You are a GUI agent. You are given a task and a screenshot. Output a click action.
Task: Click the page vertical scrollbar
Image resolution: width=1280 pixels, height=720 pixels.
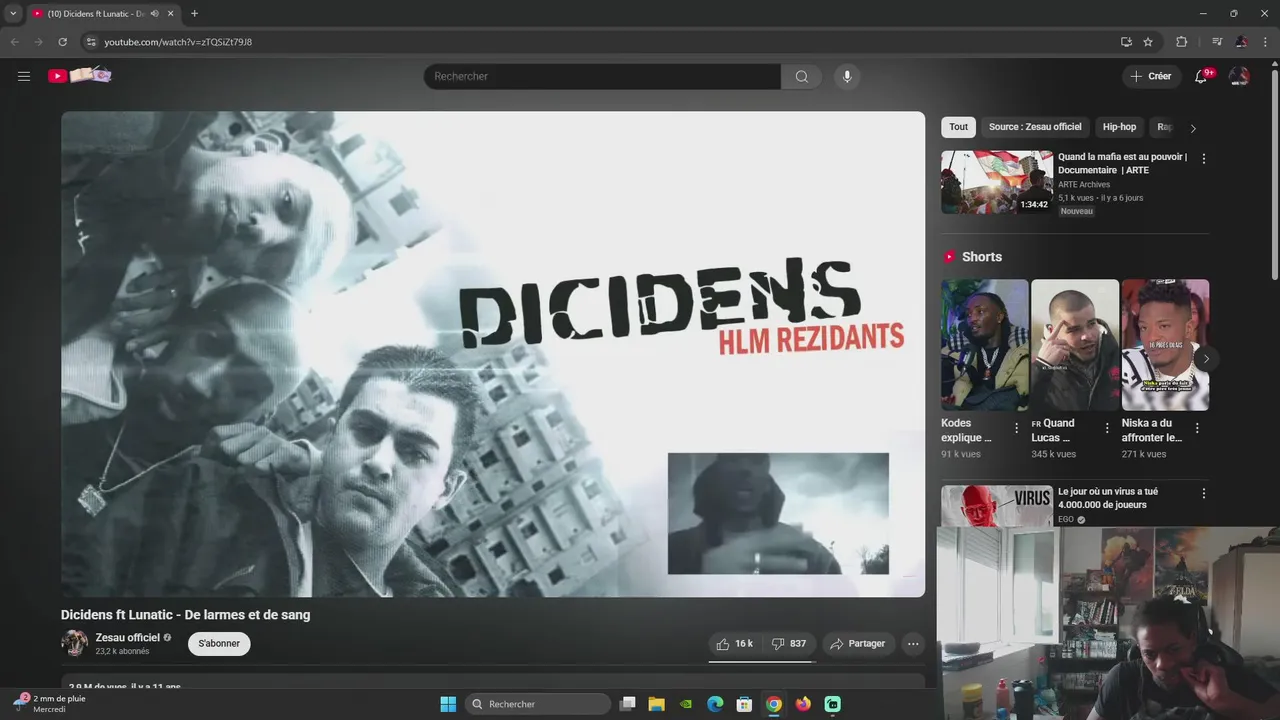tap(1274, 175)
